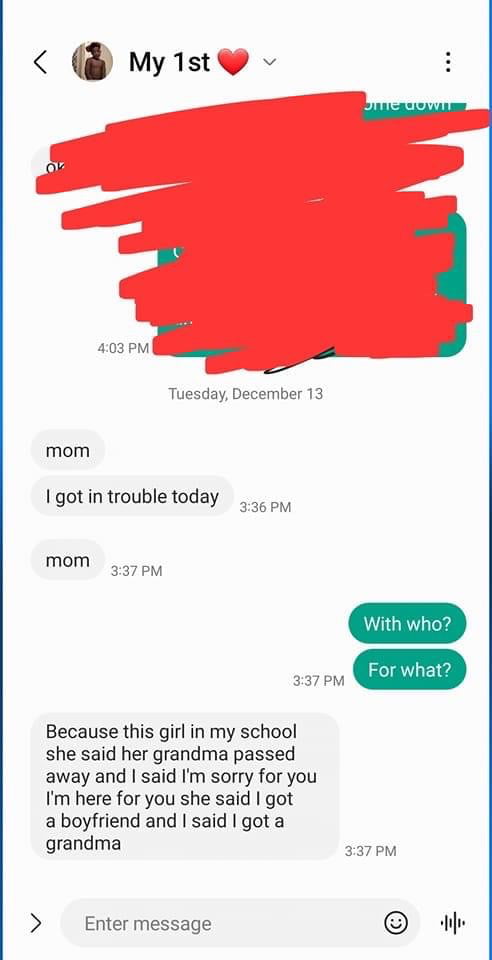Open the three-dot more options menu
This screenshot has width=492, height=960.
tap(449, 62)
